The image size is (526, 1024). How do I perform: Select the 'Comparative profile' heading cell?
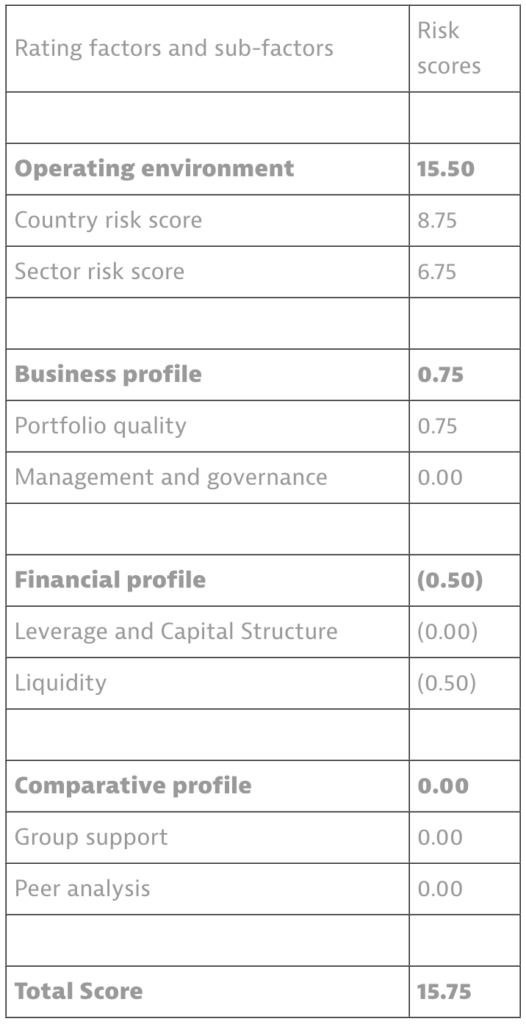click(x=208, y=786)
